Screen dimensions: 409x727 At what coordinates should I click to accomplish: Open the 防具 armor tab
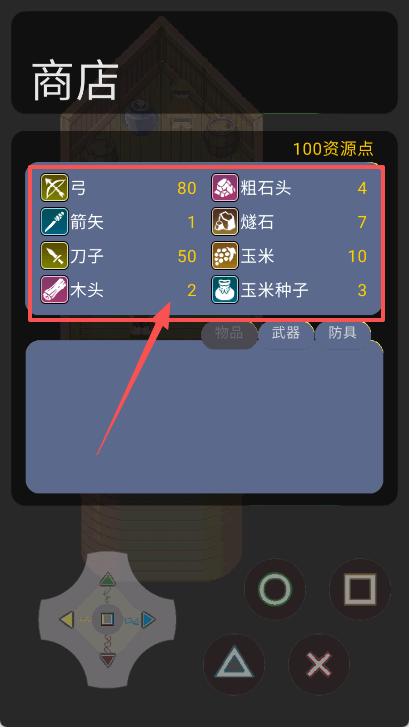pos(343,334)
